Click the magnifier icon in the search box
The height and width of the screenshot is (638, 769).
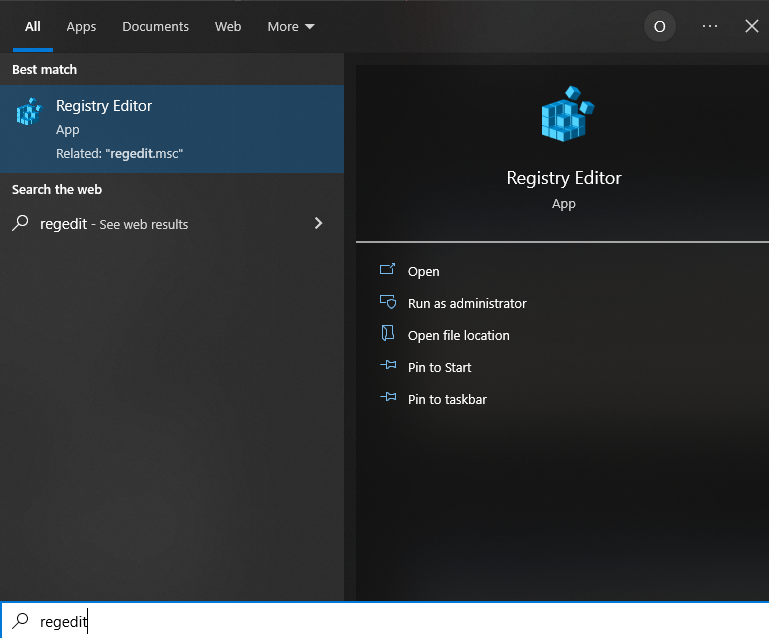(x=20, y=621)
